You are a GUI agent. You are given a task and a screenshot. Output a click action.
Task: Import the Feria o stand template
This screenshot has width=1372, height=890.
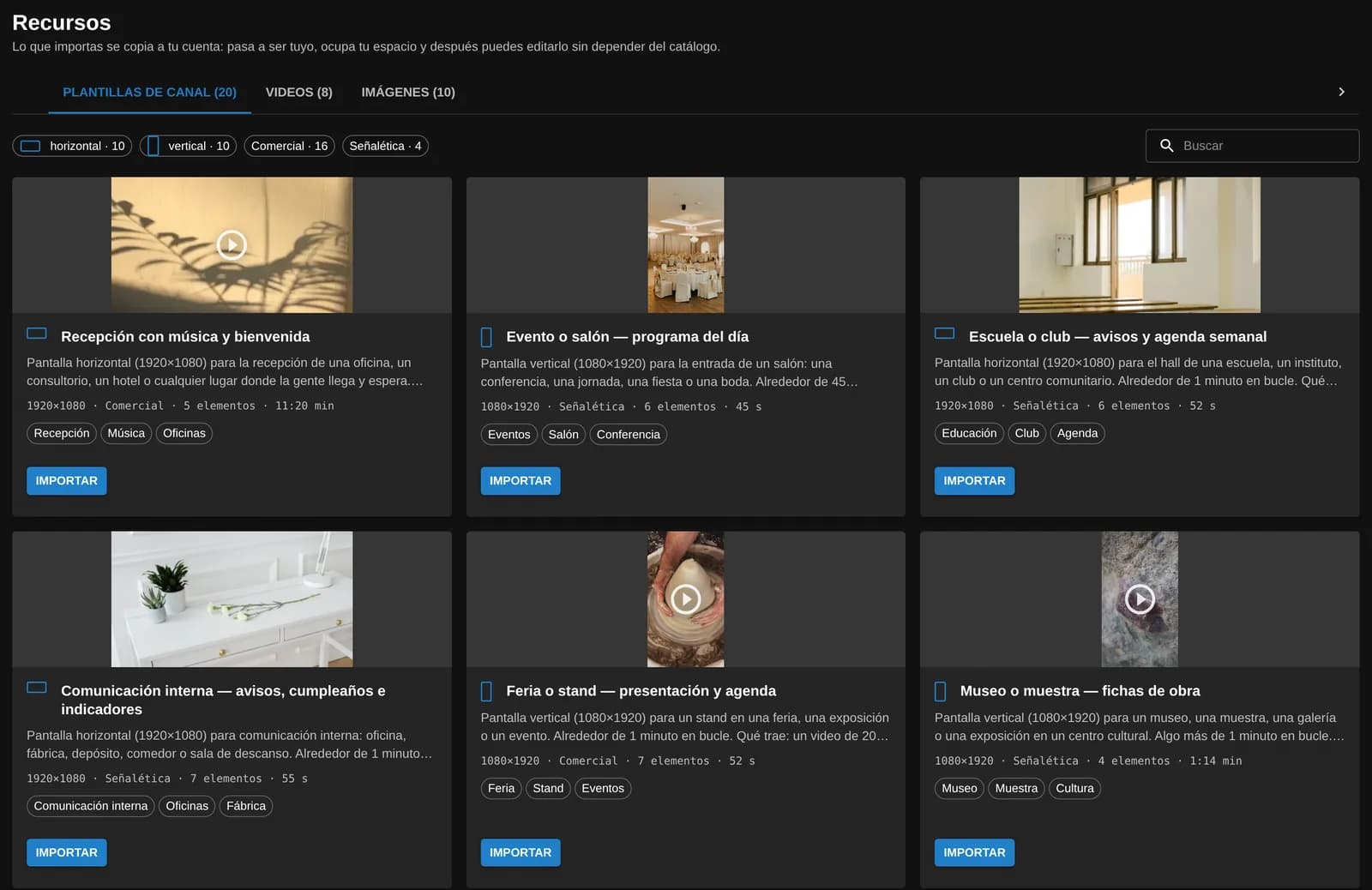coord(521,852)
